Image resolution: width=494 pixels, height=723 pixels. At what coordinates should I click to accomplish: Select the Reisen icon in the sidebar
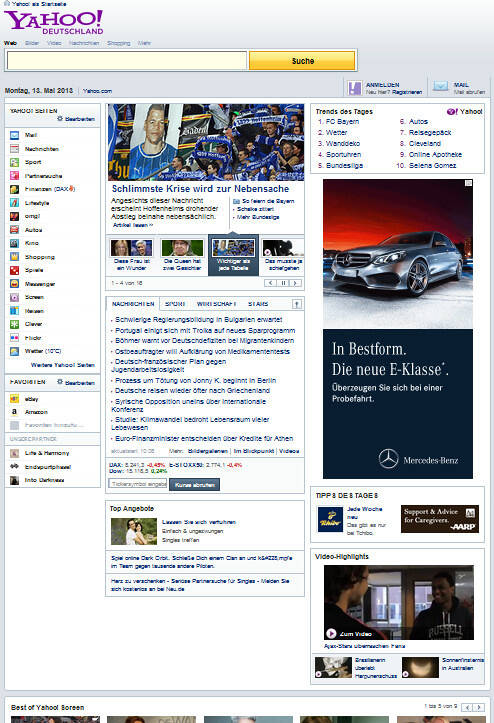click(14, 311)
